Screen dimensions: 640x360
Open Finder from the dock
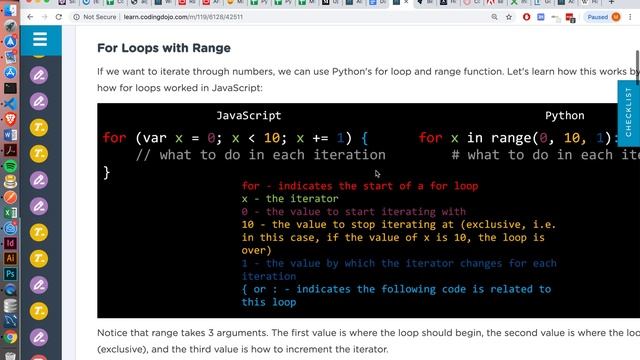click(10, 10)
